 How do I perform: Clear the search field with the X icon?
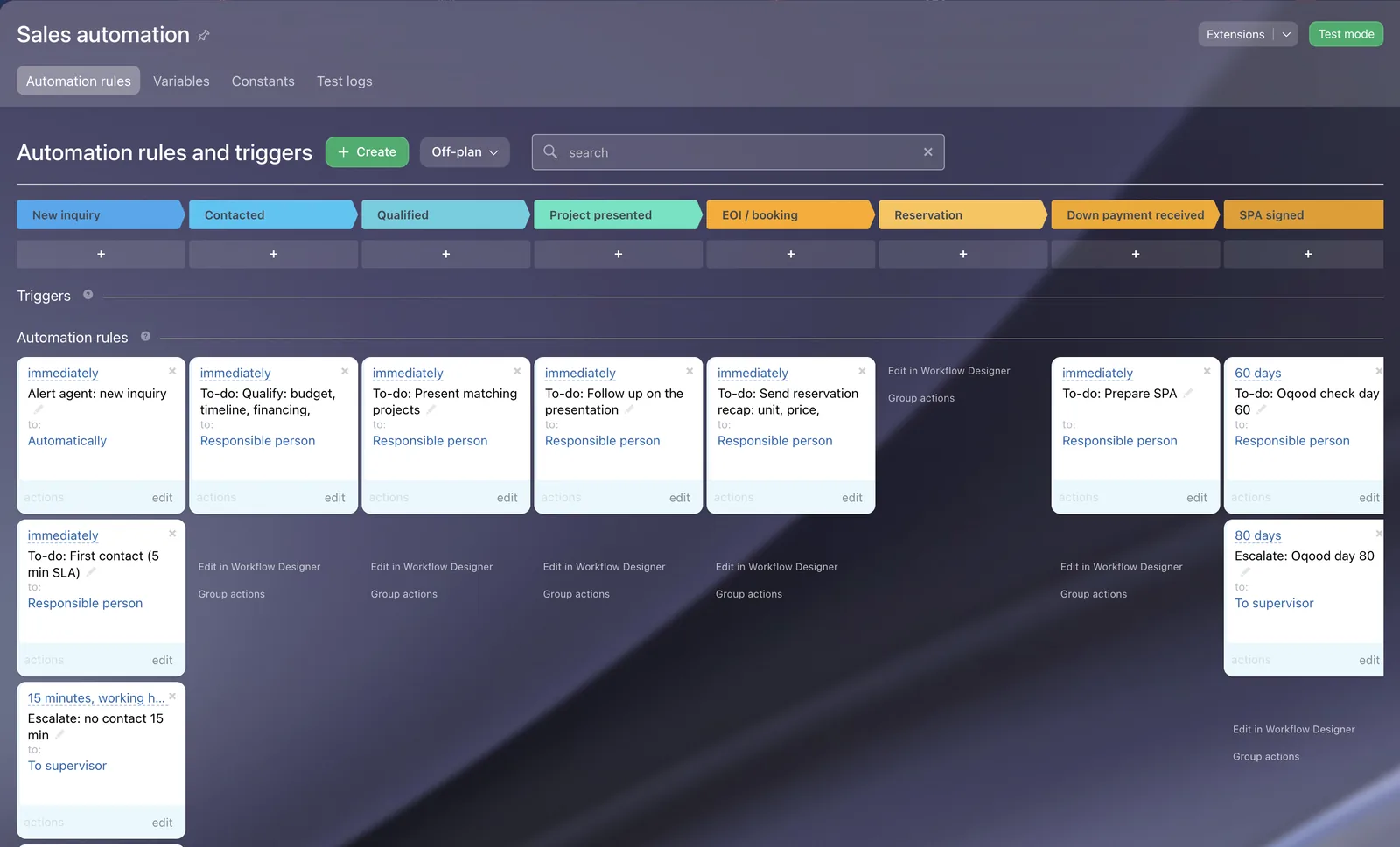pyautogui.click(x=927, y=152)
